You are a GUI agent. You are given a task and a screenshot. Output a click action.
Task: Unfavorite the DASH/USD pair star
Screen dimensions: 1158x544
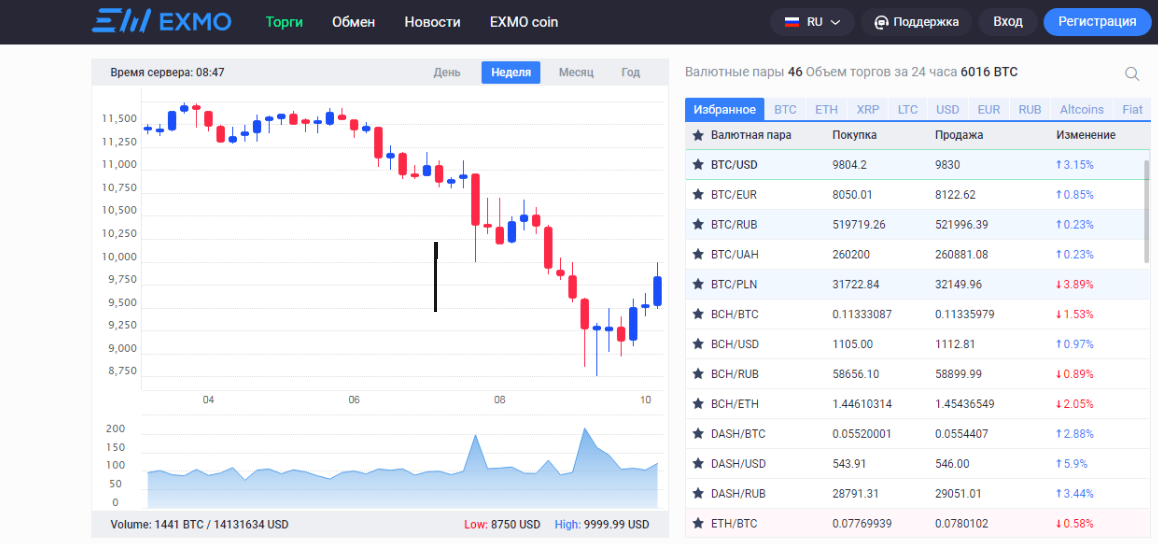tap(699, 464)
